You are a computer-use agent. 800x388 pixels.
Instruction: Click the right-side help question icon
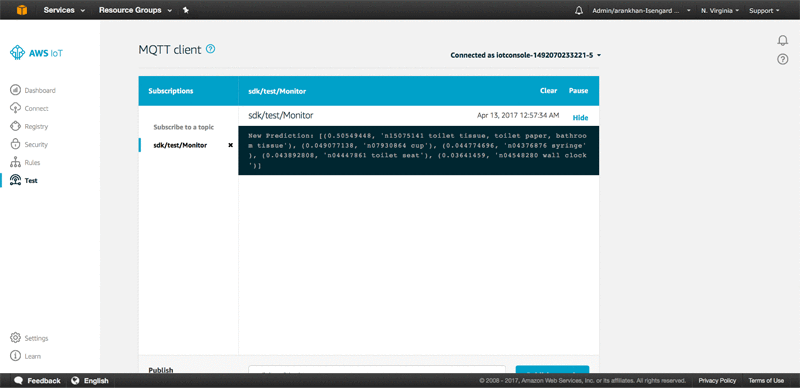(x=783, y=59)
